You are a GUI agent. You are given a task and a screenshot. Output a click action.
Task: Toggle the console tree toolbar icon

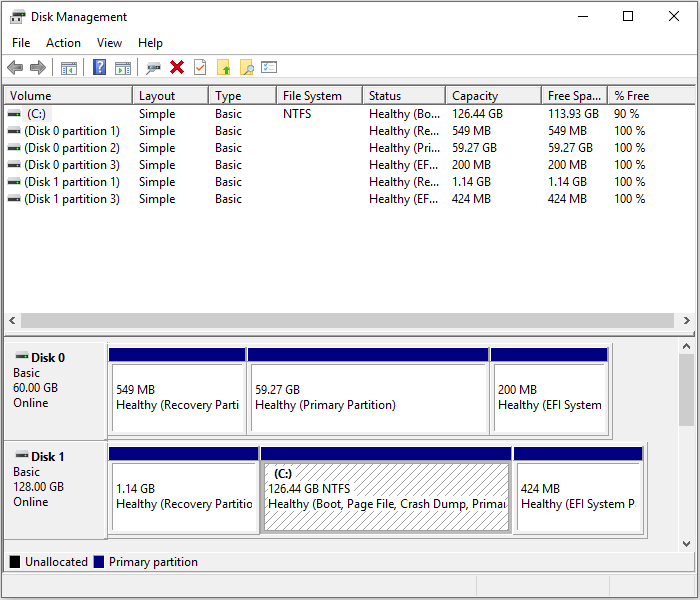click(69, 68)
